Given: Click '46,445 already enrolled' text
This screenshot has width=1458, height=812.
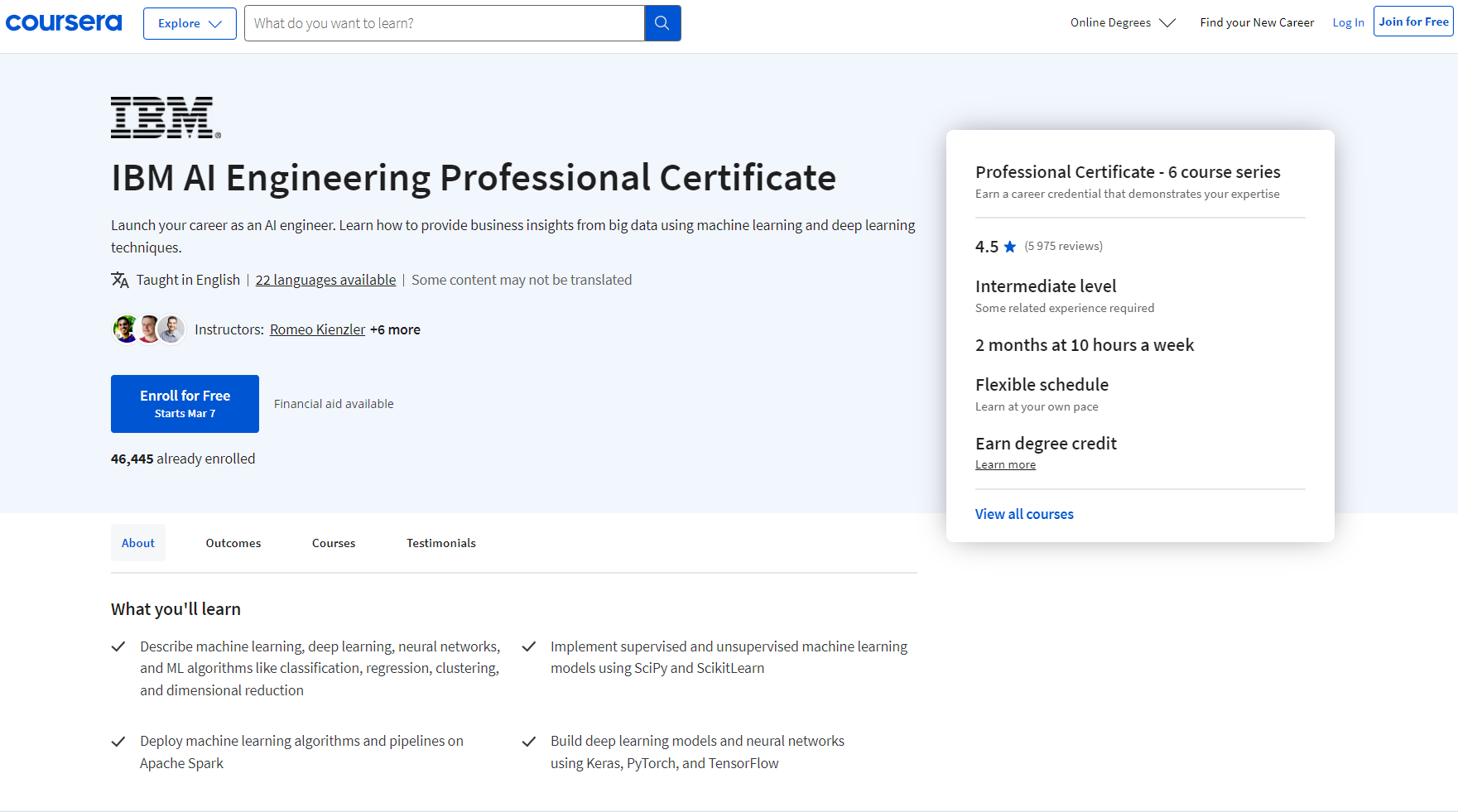Looking at the screenshot, I should point(183,459).
